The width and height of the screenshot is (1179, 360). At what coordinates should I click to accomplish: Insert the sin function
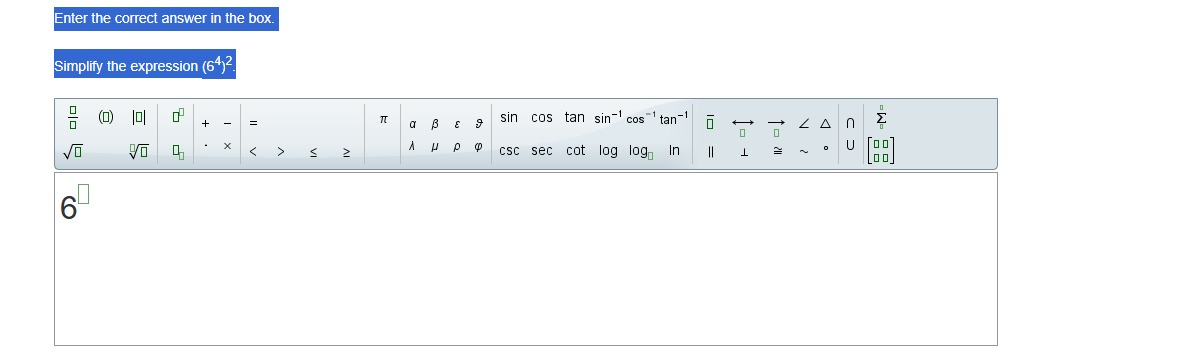tap(509, 117)
